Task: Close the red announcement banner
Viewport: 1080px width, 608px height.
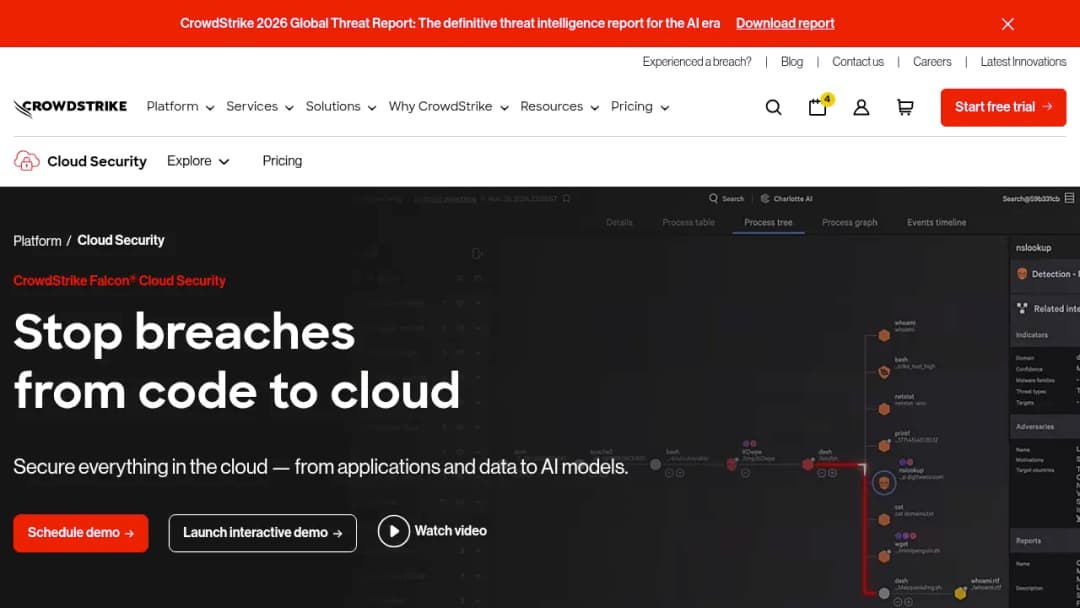Action: click(1008, 24)
